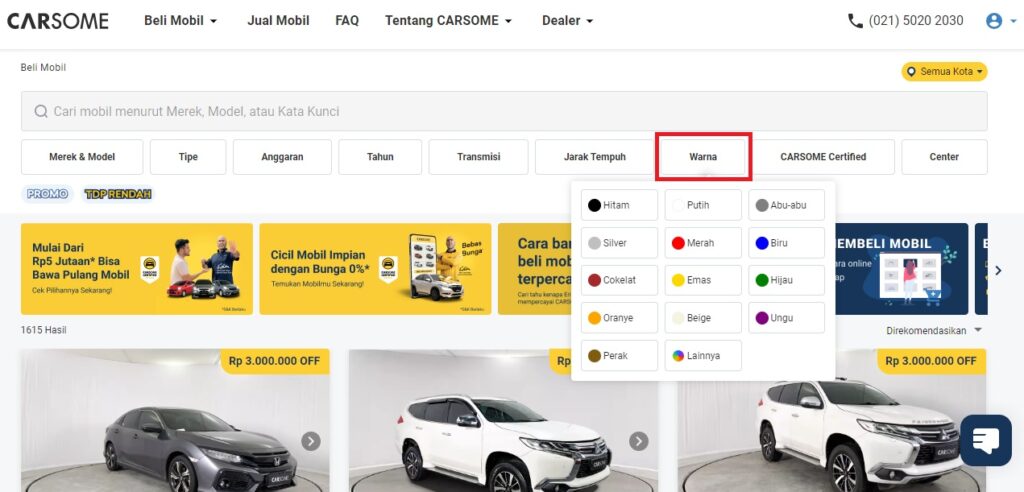Click the Beli Mobil breadcrumb
Image resolution: width=1024 pixels, height=492 pixels.
point(43,67)
